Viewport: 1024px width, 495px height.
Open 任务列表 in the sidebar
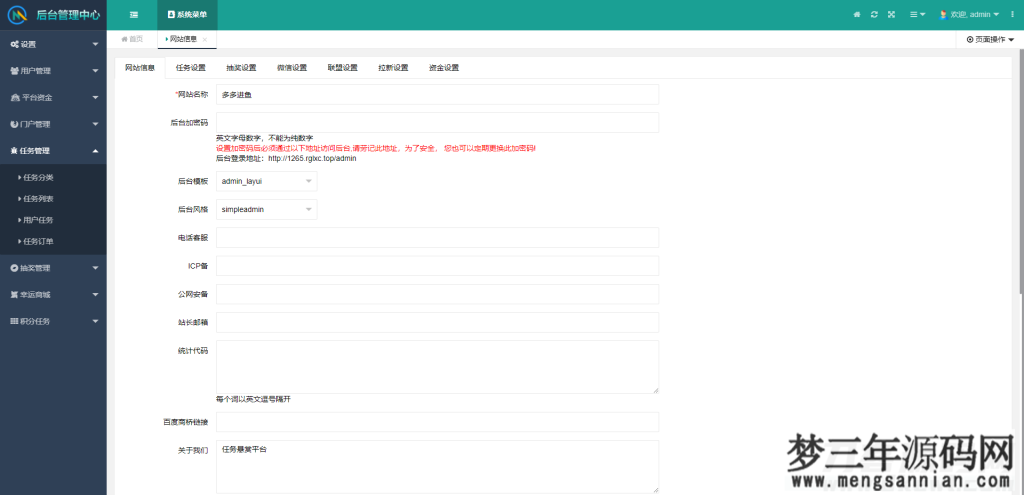(39, 198)
